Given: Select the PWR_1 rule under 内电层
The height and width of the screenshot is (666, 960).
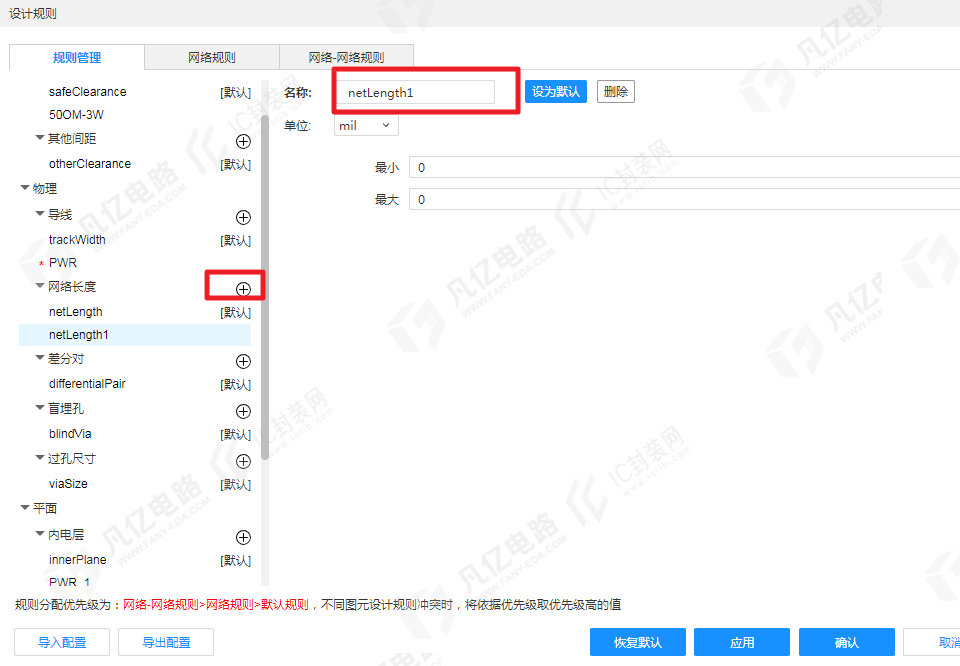Looking at the screenshot, I should pos(70,582).
